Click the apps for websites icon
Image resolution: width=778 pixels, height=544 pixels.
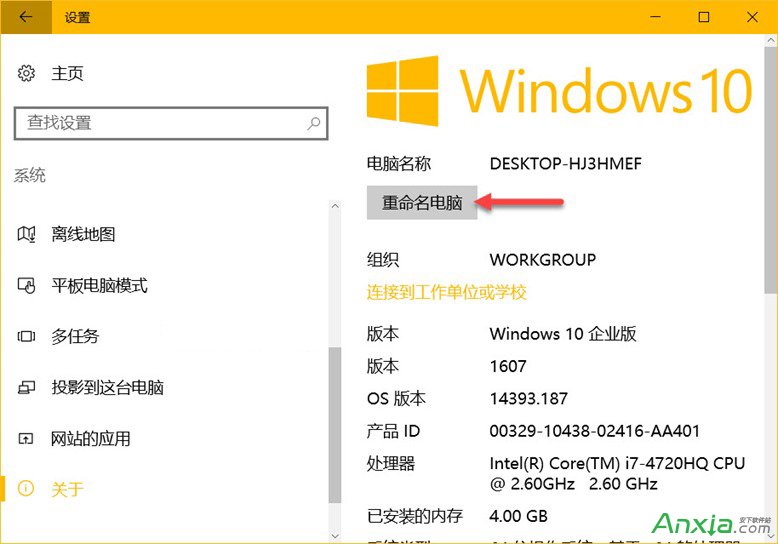26,438
